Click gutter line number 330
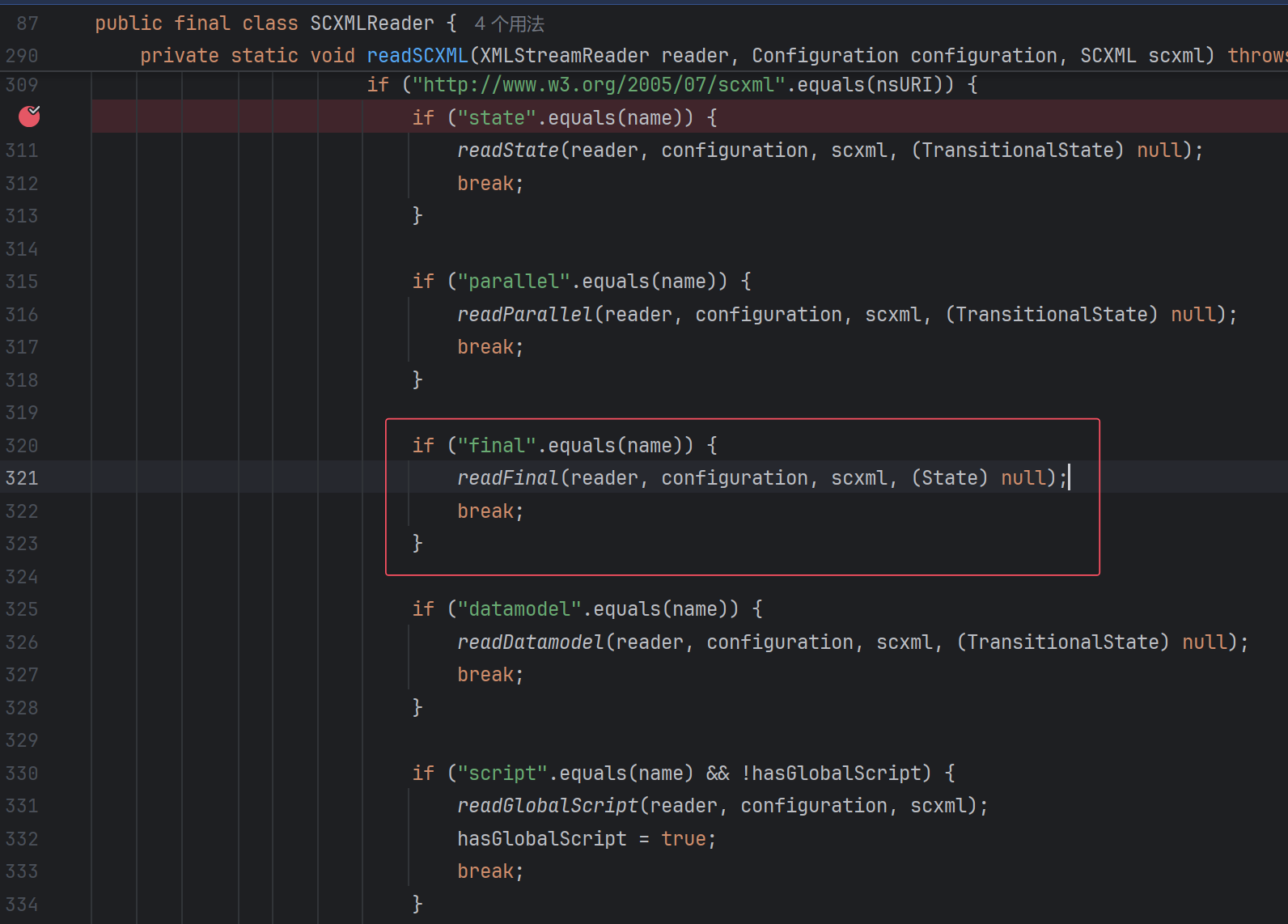1288x924 pixels. point(22,774)
